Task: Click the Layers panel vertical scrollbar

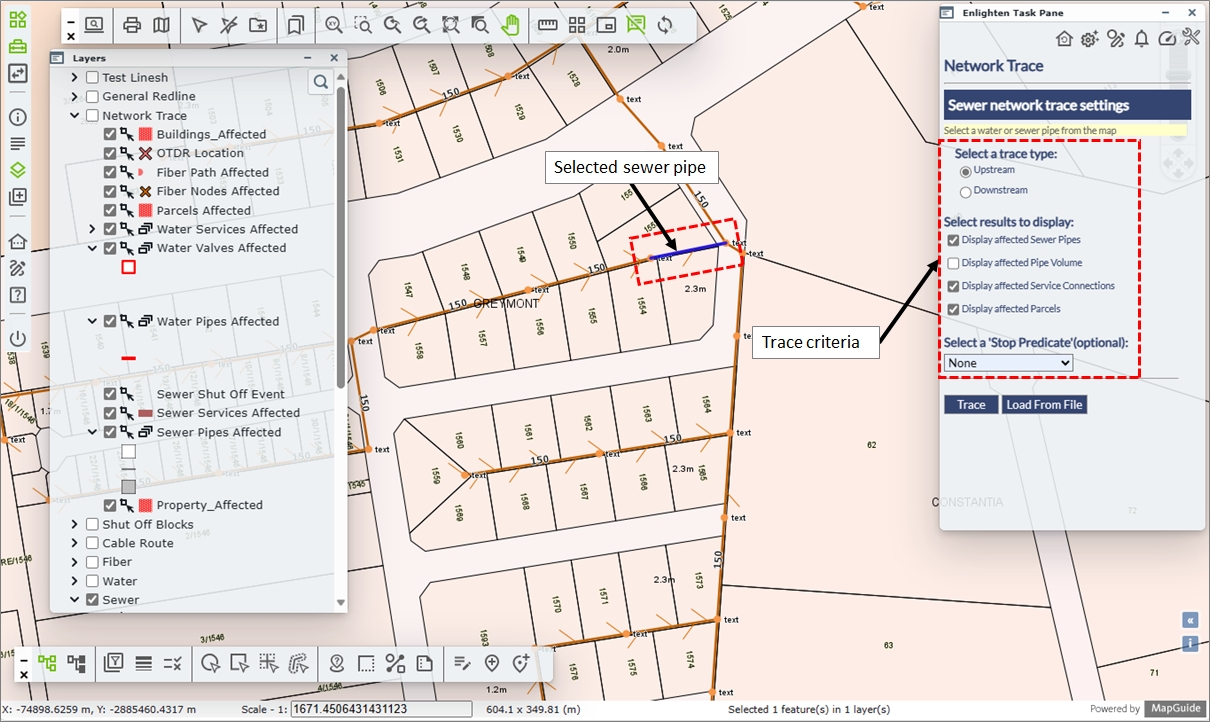Action: click(x=340, y=240)
